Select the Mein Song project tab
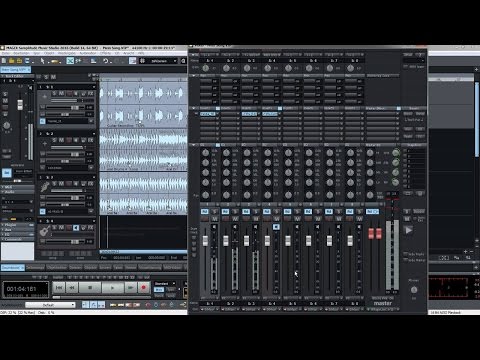 point(15,70)
